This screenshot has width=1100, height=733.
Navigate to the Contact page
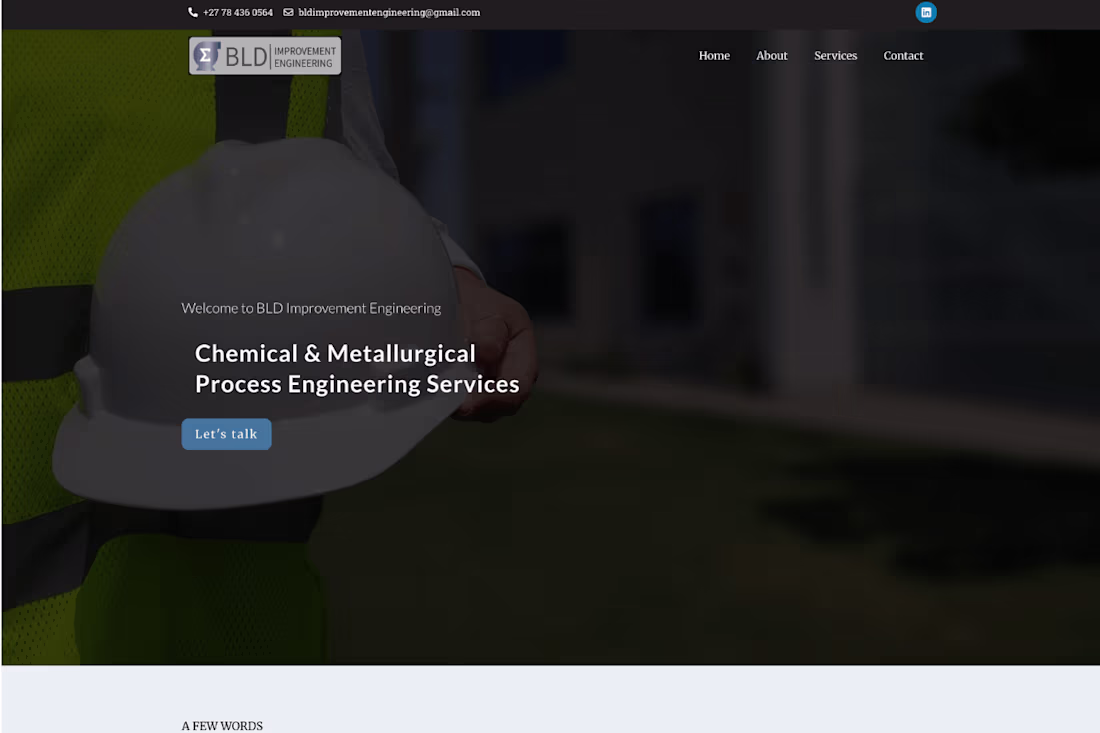coord(903,55)
